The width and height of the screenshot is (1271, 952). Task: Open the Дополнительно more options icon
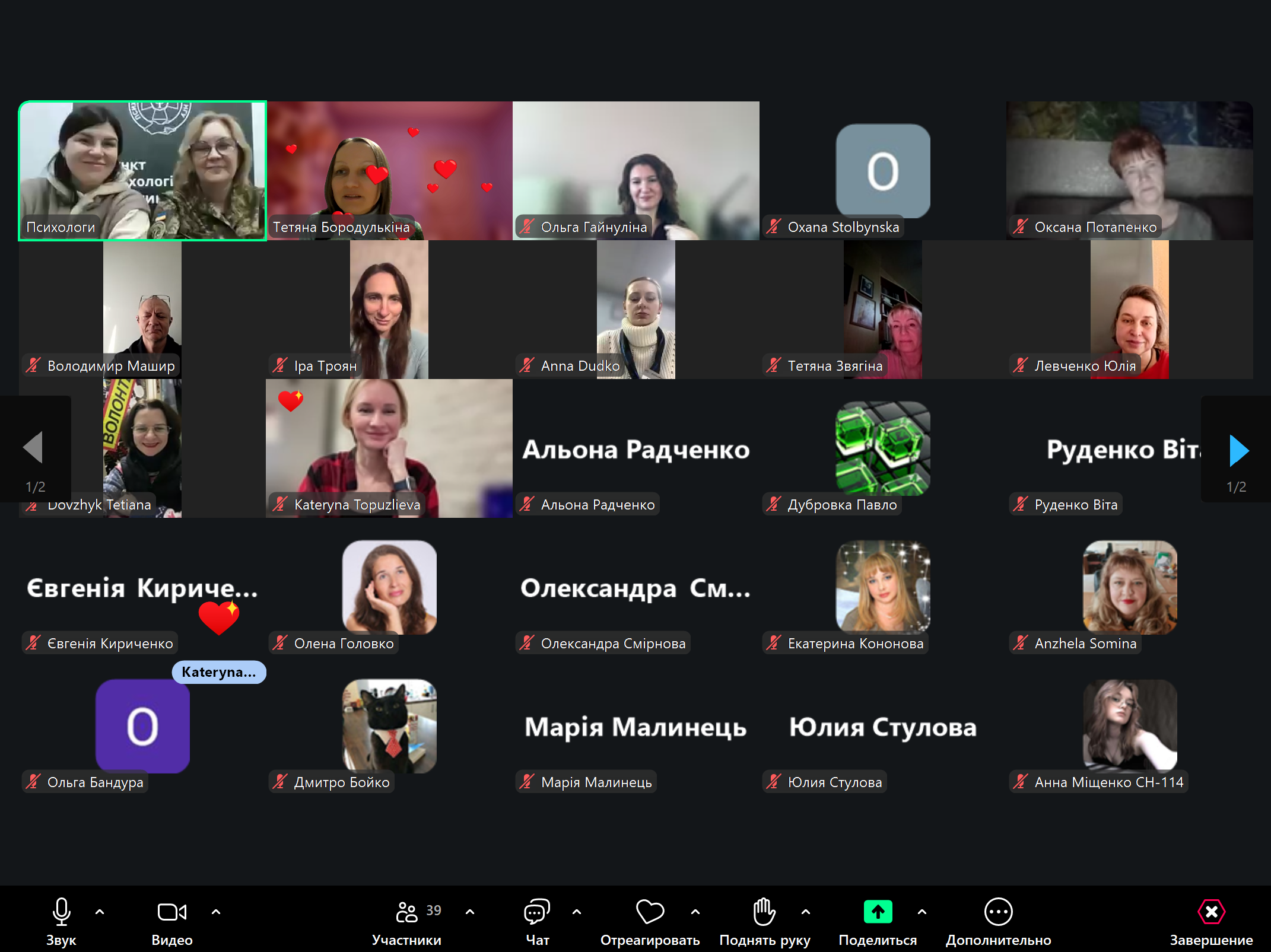click(998, 912)
